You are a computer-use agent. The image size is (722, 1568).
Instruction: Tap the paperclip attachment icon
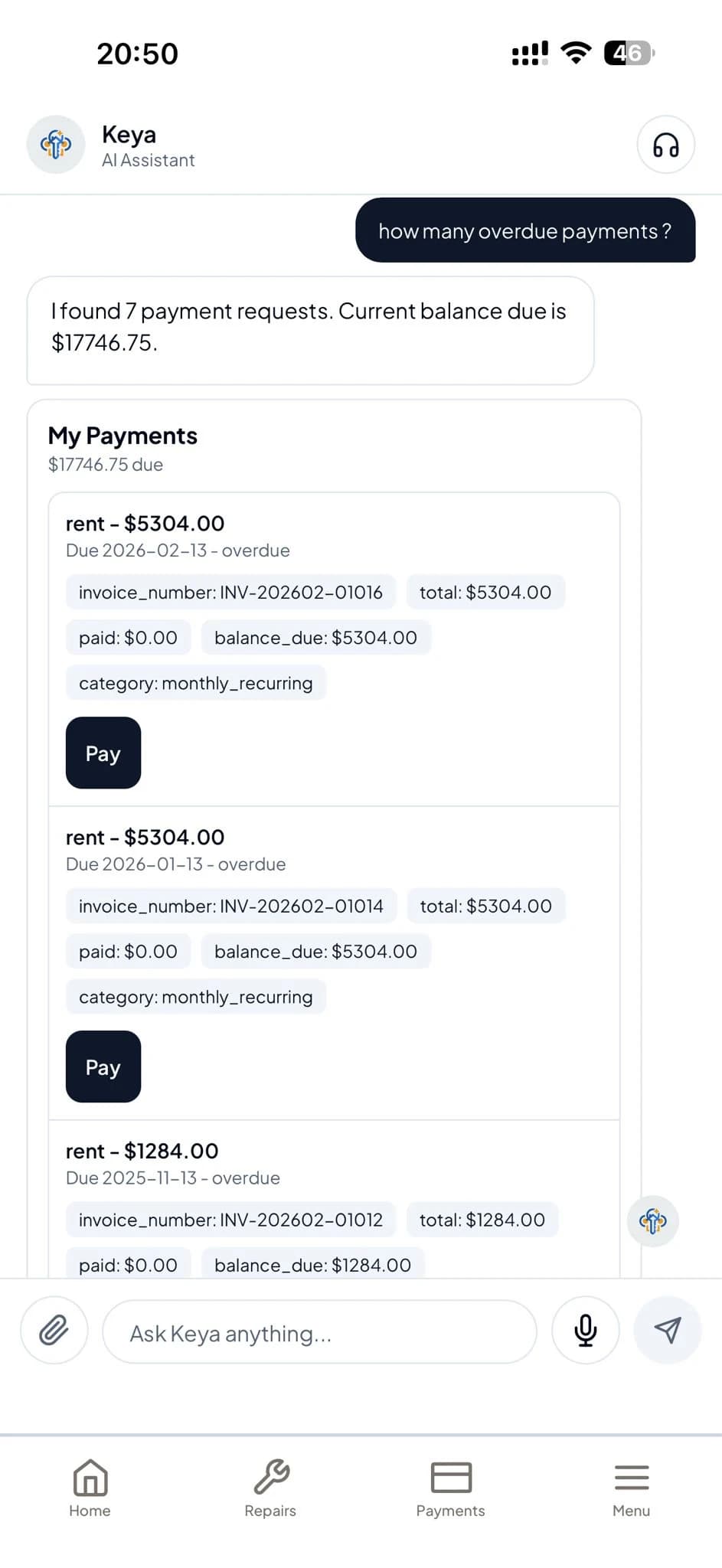54,1330
